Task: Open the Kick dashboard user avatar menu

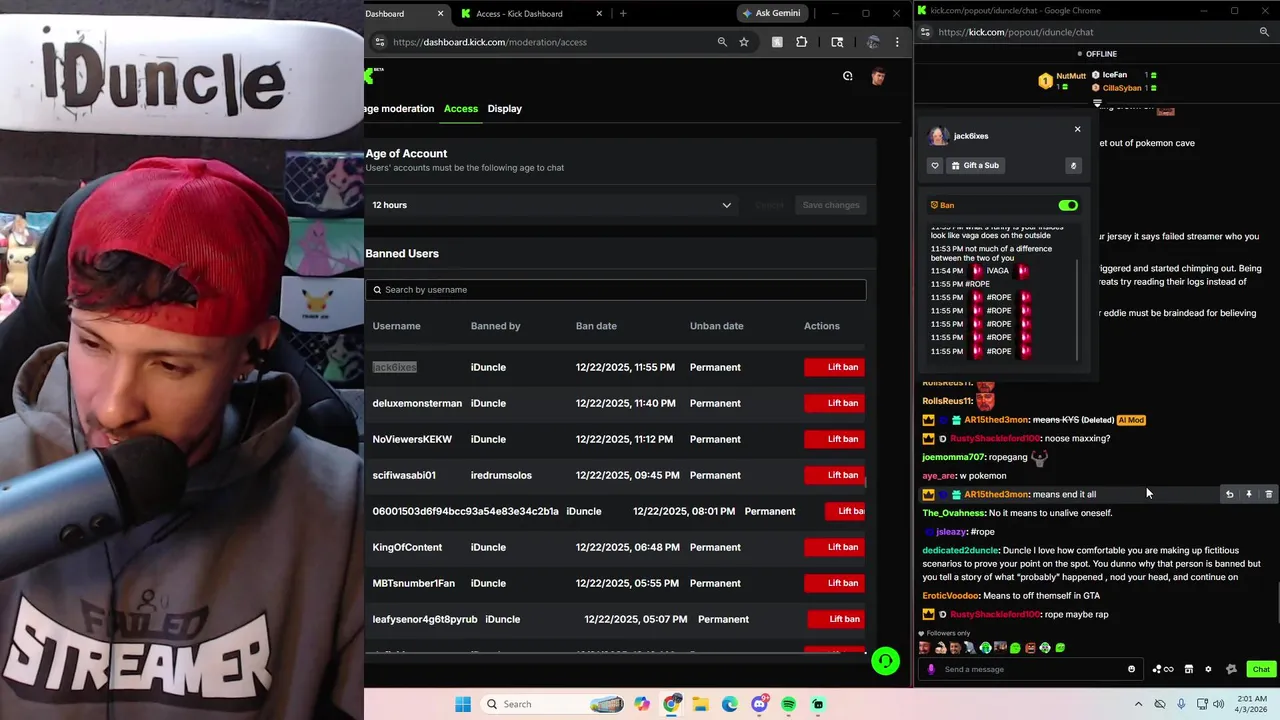Action: click(878, 76)
